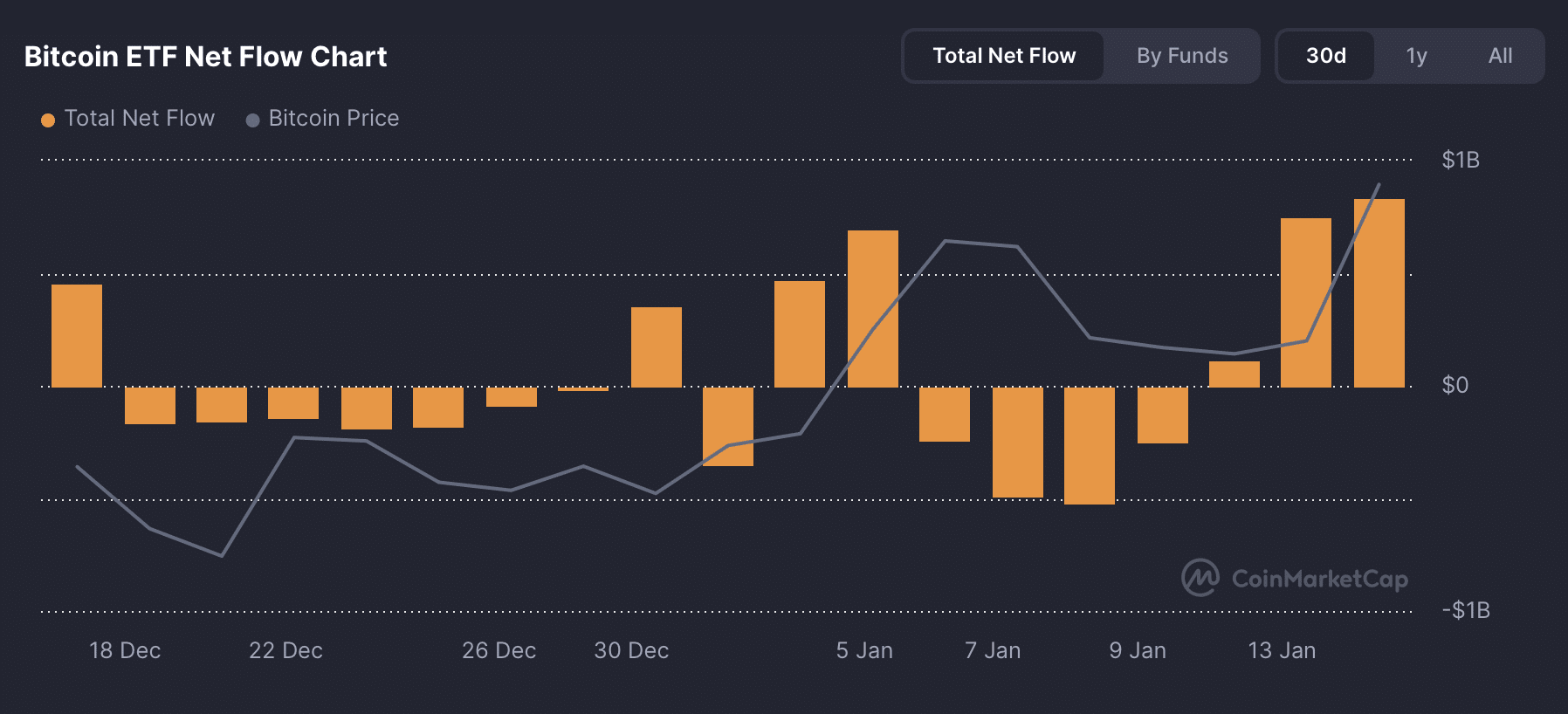The height and width of the screenshot is (714, 1568).
Task: Show the All time range
Action: click(1500, 56)
